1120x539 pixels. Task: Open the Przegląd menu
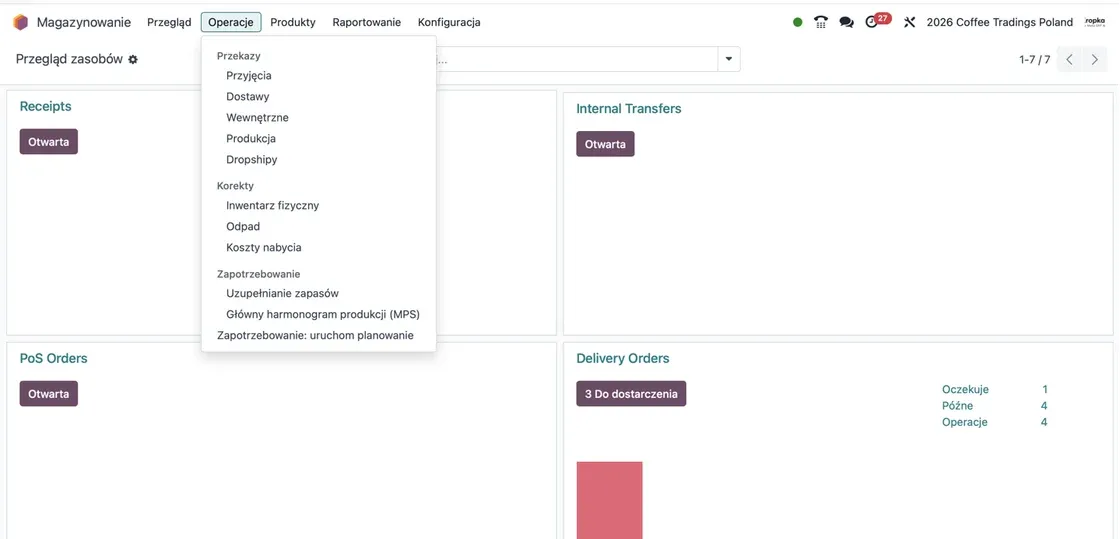[169, 22]
